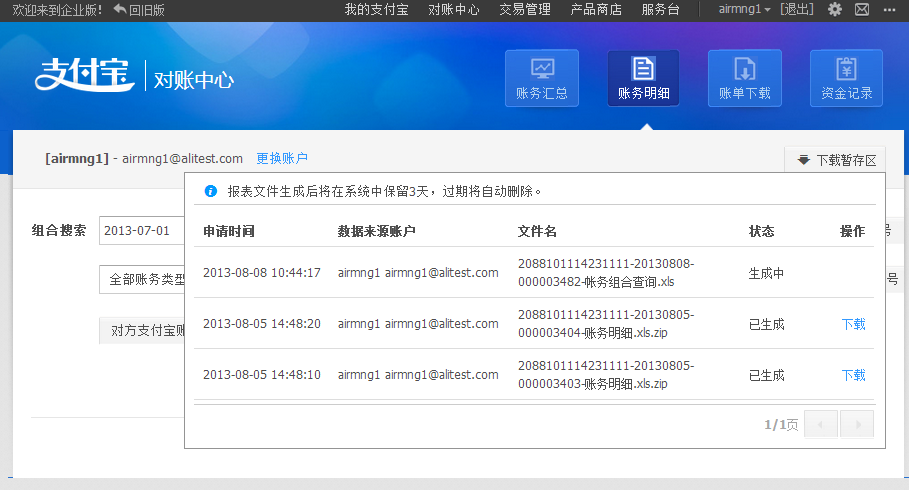The image size is (909, 490).
Task: Go to previous page arrow
Action: point(821,424)
